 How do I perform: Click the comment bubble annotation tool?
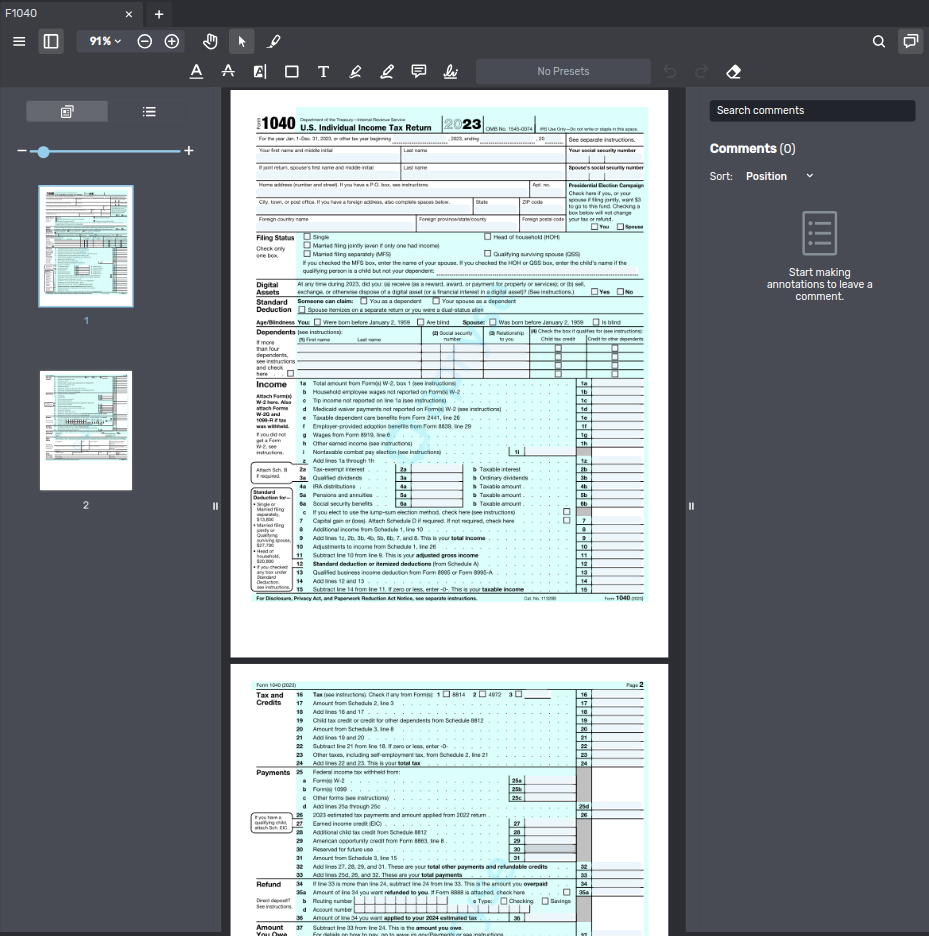pyautogui.click(x=419, y=71)
